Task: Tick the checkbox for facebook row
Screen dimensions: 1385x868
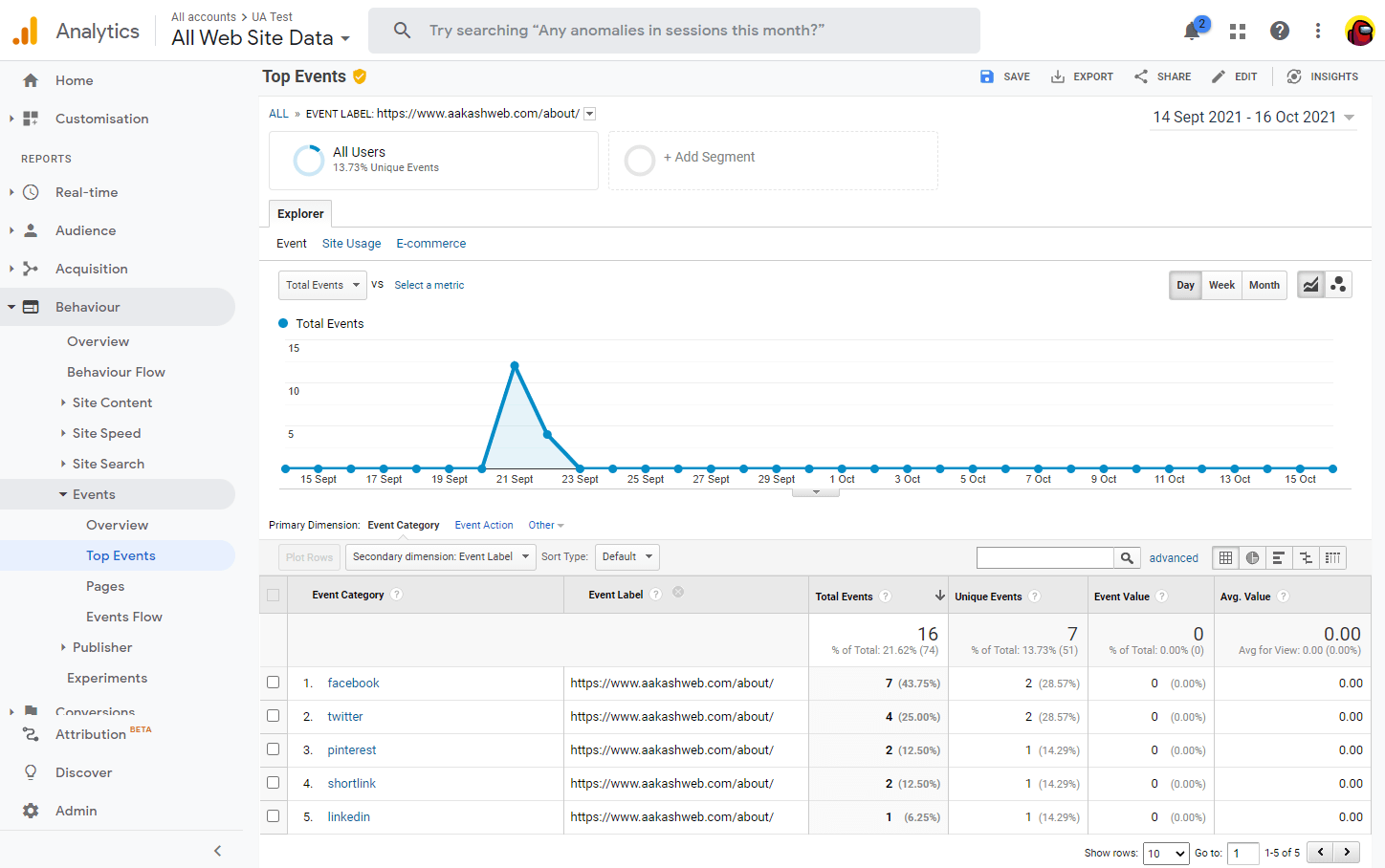Action: click(x=274, y=683)
